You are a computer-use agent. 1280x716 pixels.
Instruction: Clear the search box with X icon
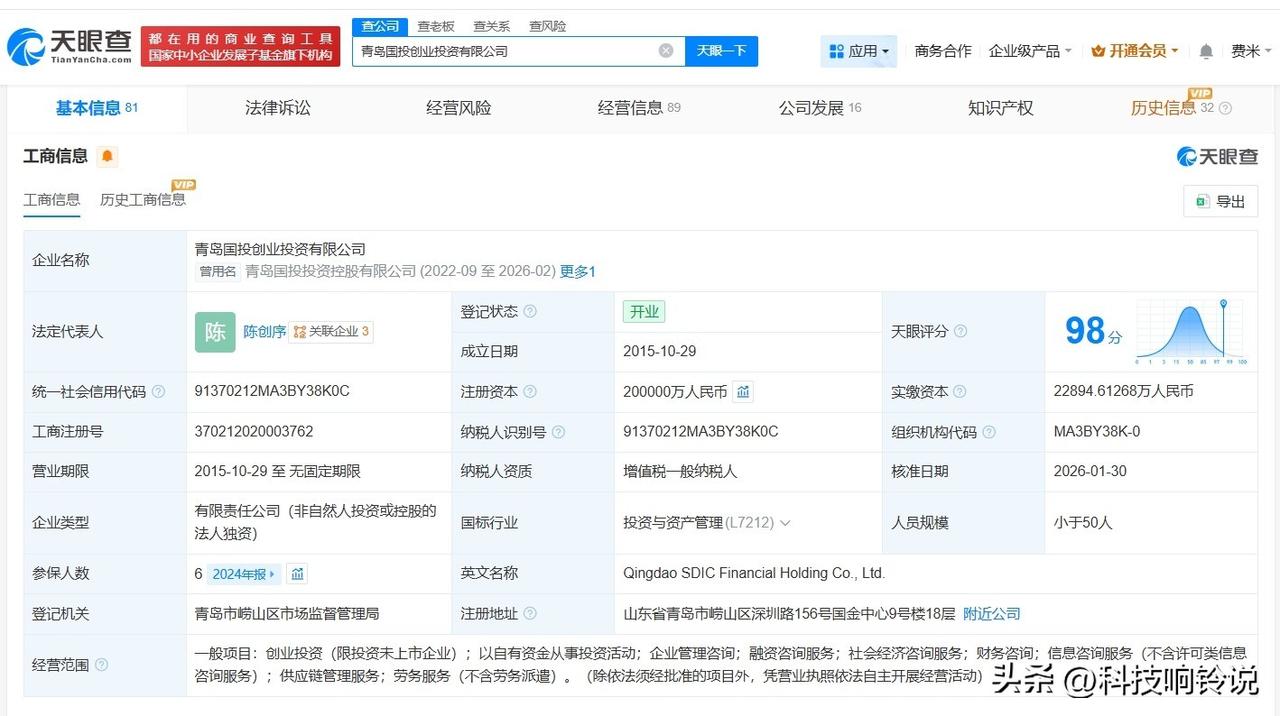coord(666,51)
